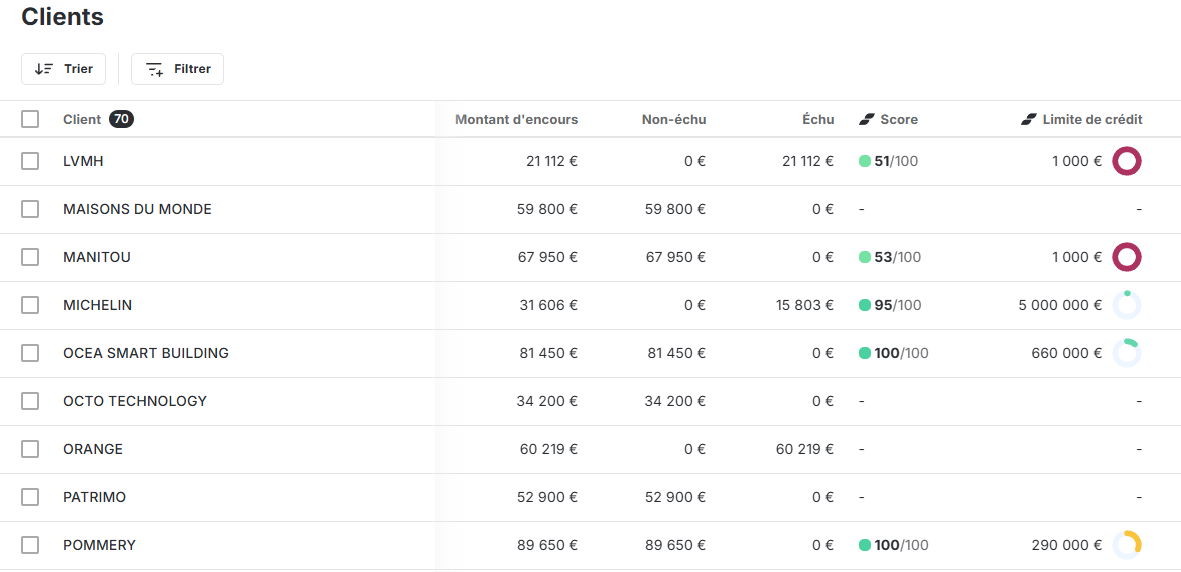Open the PATRIMO client

click(95, 497)
